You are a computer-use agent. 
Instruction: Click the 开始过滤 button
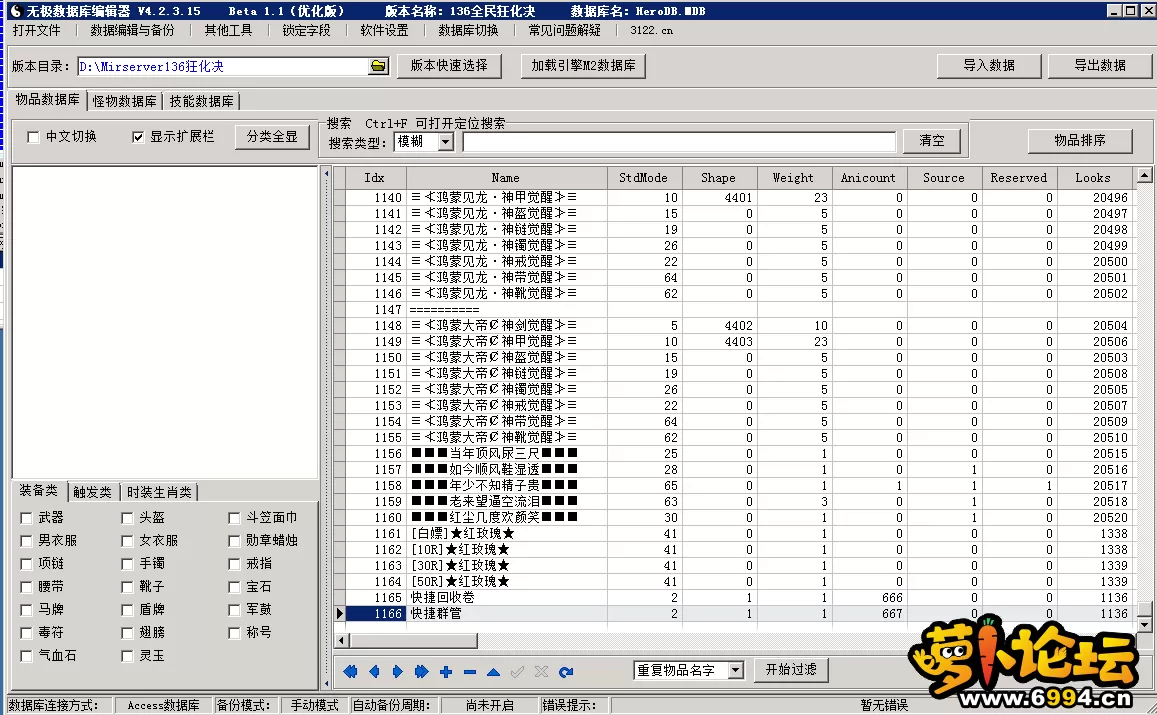point(791,669)
